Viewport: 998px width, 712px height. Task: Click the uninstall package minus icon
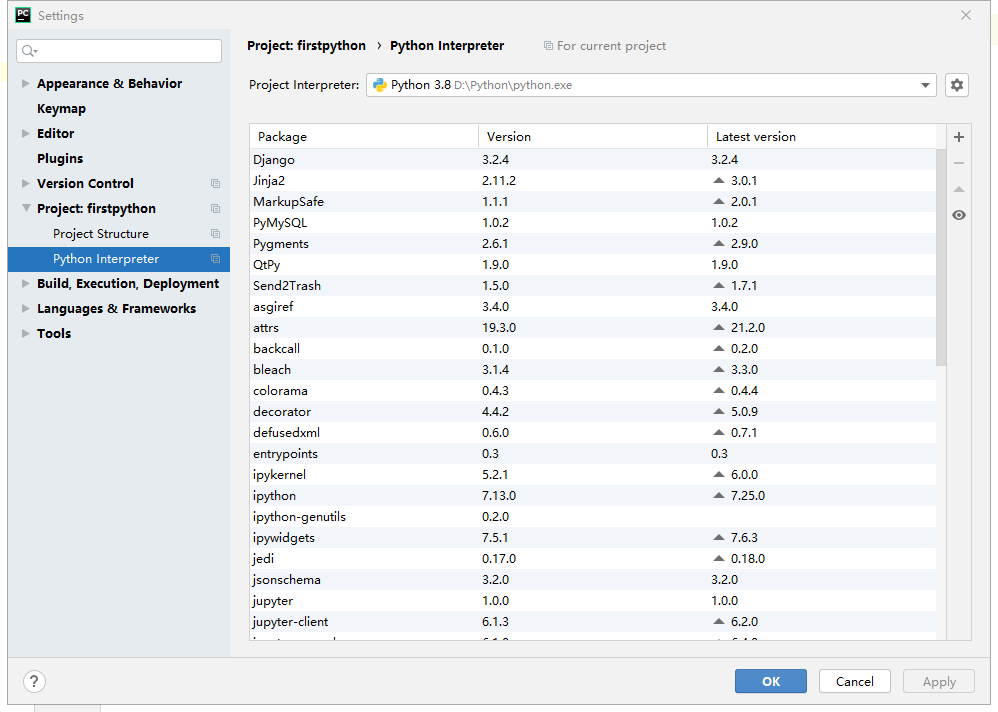(959, 163)
